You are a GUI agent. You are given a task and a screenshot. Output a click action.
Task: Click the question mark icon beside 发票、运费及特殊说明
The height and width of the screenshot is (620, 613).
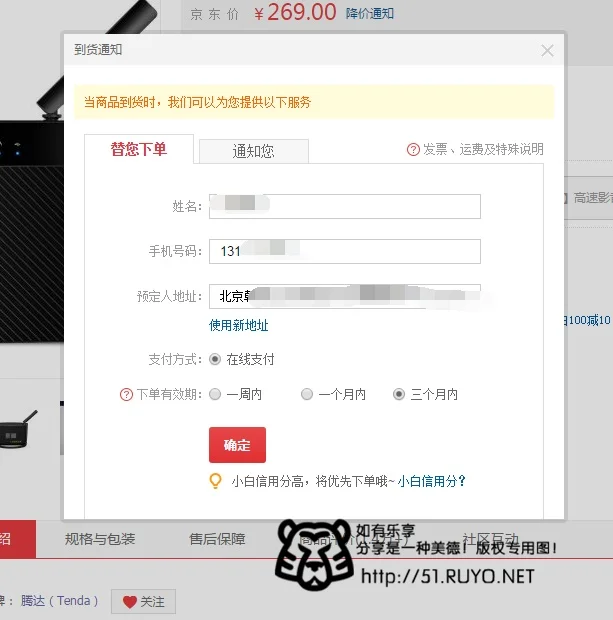click(x=413, y=149)
